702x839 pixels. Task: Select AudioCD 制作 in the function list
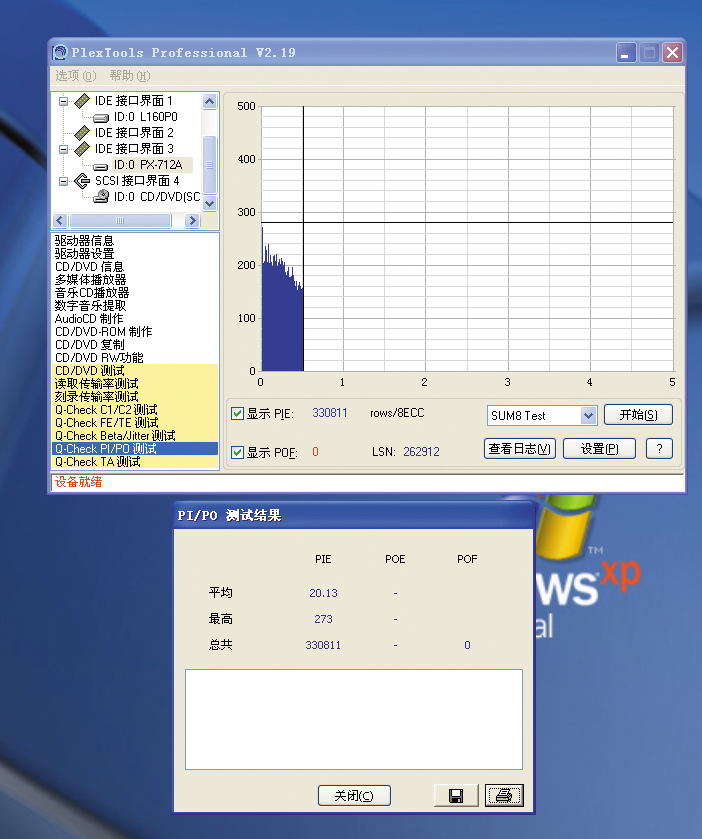(x=135, y=318)
